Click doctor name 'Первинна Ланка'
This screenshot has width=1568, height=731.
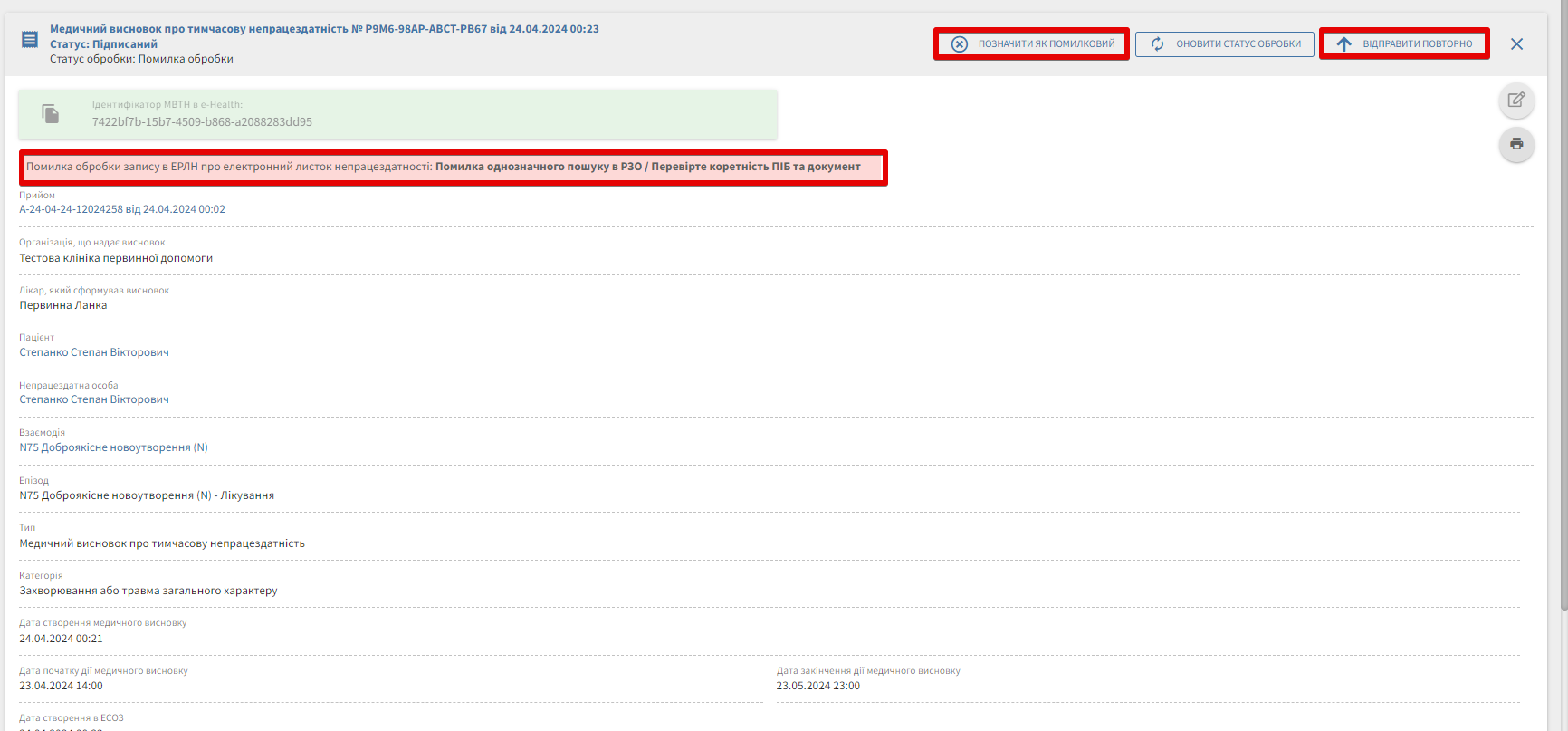[63, 305]
